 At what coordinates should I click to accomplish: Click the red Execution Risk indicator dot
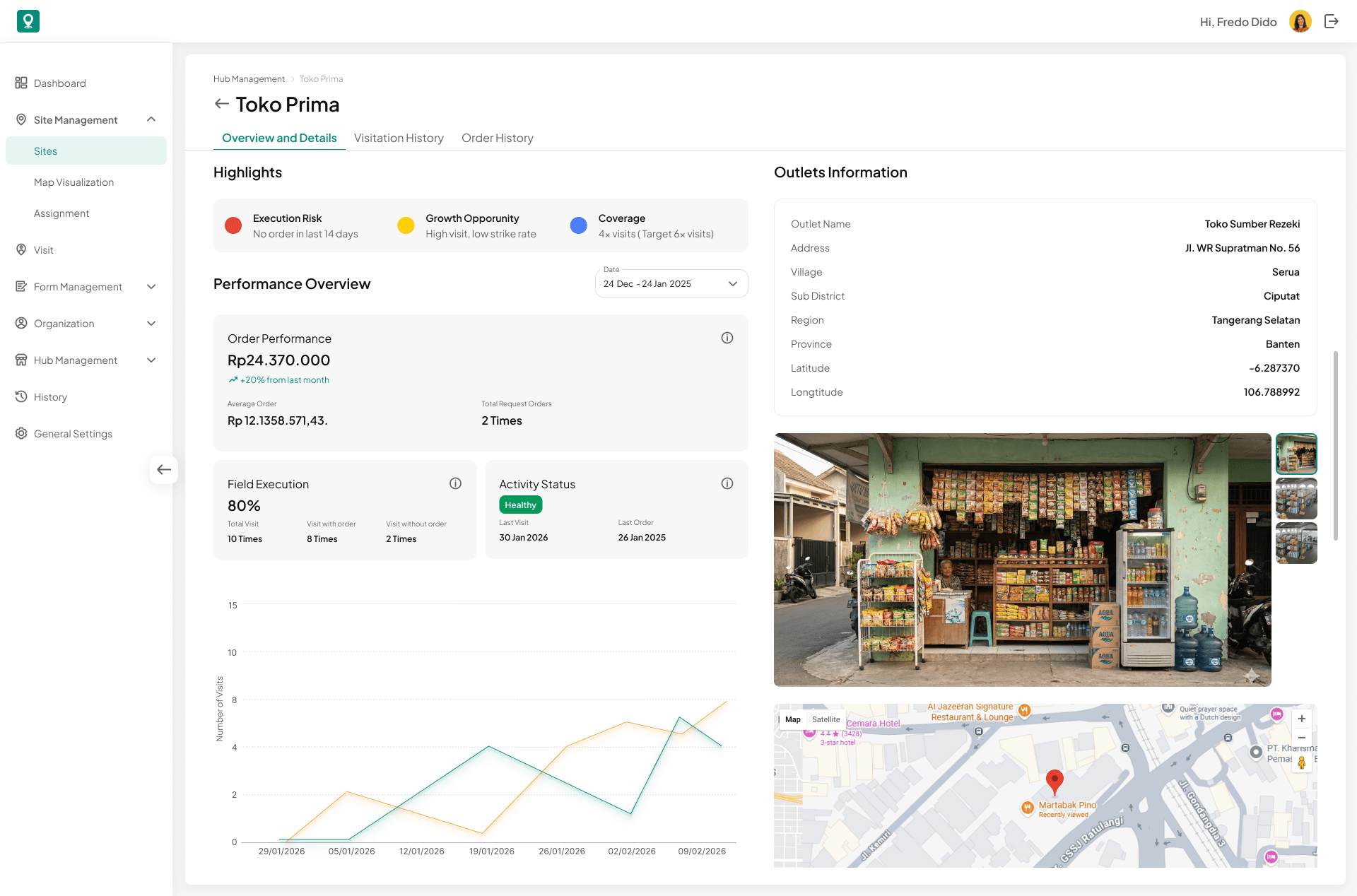tap(233, 225)
